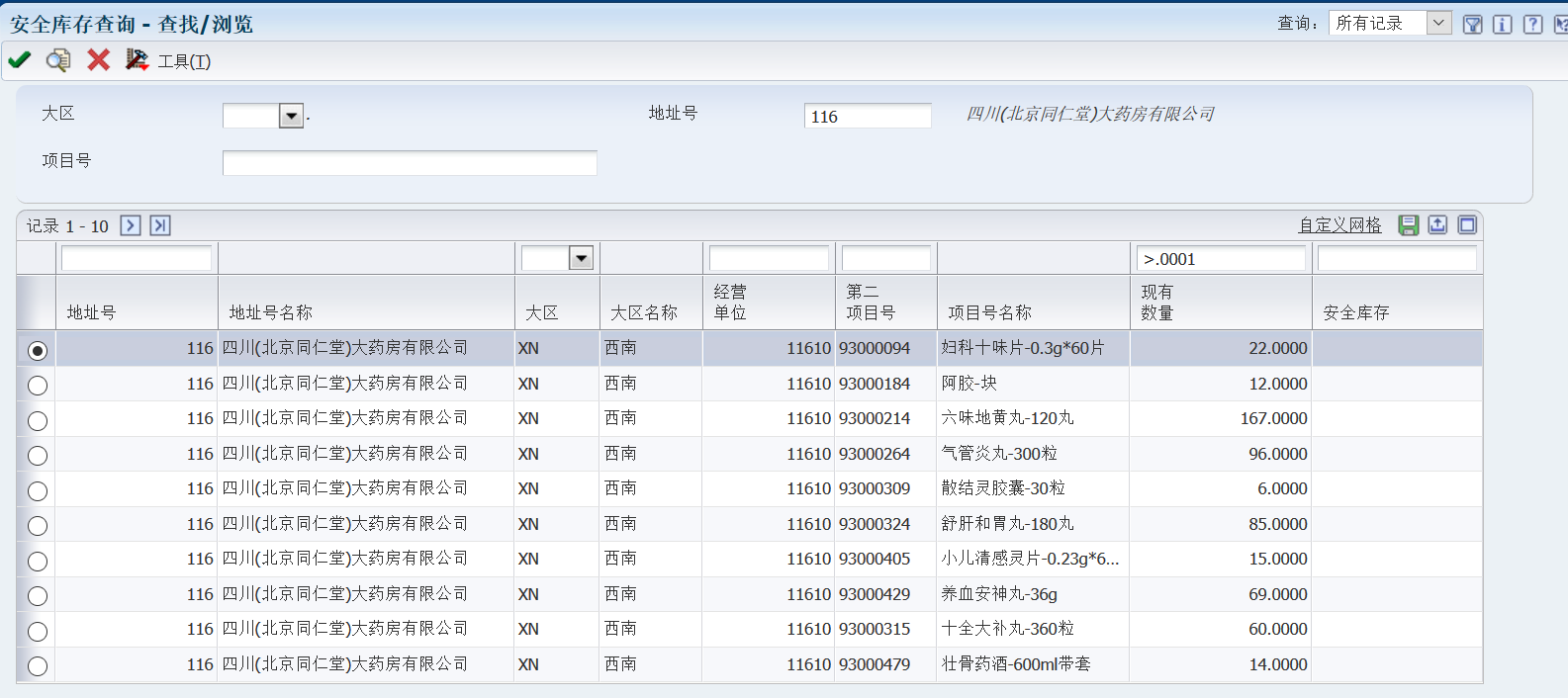
Task: Maximize the grid using the rightmost grid icon
Action: [x=1467, y=225]
